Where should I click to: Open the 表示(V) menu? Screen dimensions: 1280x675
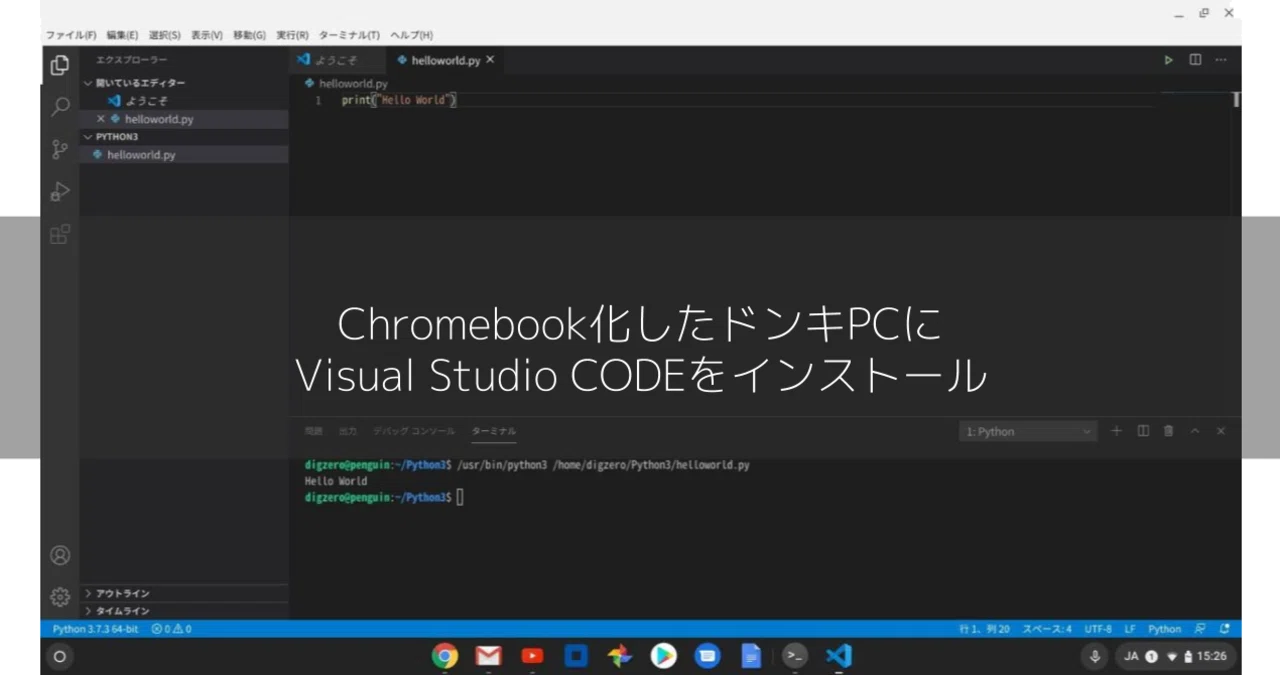click(x=206, y=35)
